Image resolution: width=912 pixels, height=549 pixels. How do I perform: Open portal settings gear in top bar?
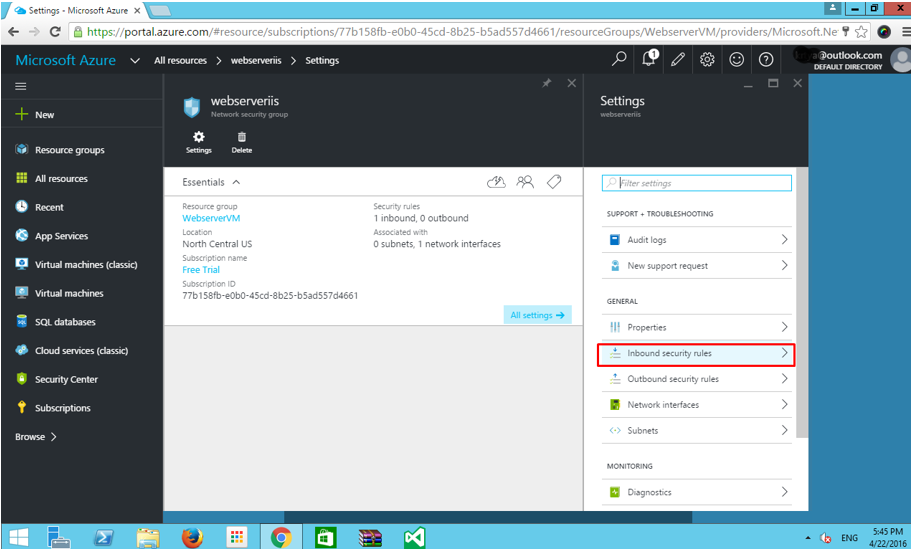pos(707,59)
